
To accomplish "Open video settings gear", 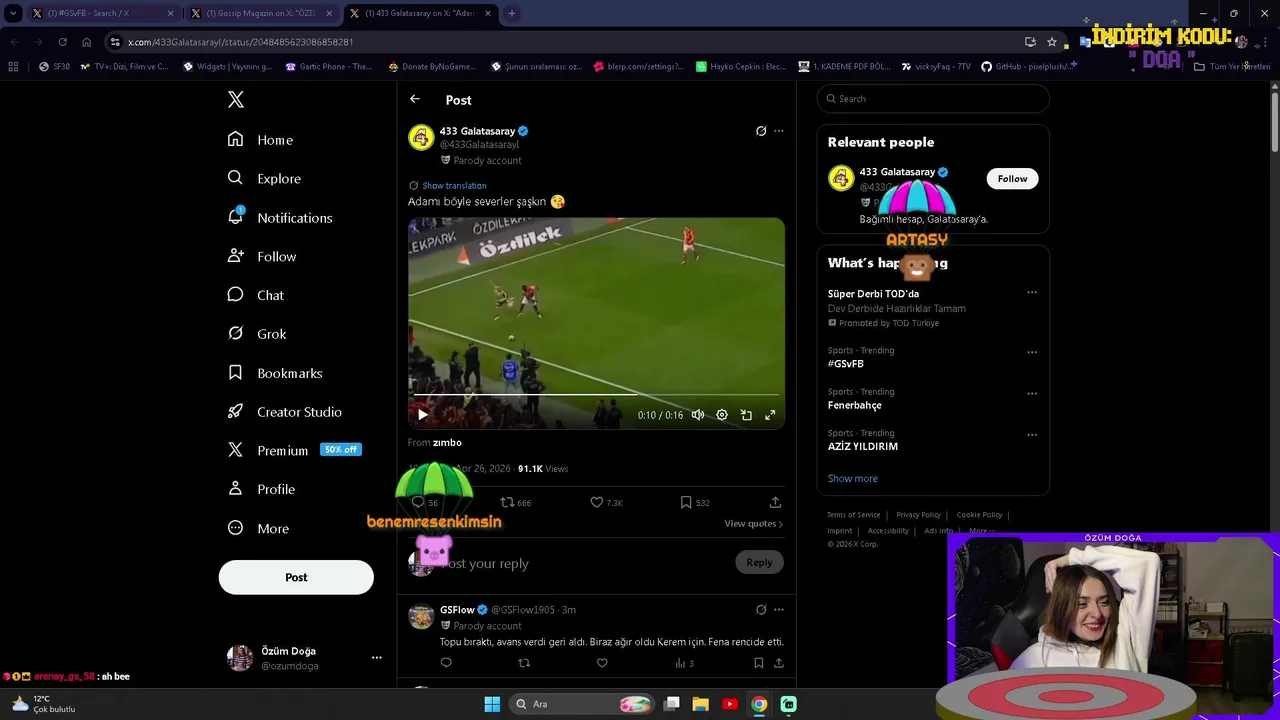I will click(722, 415).
